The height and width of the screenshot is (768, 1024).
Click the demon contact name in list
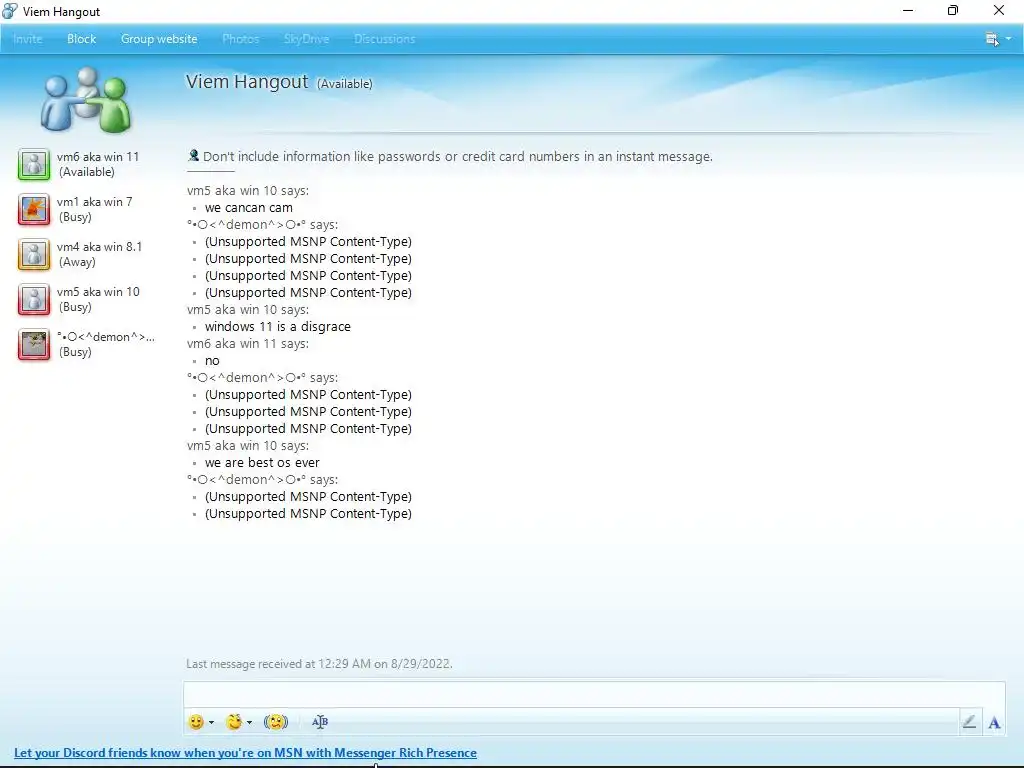[x=106, y=337]
